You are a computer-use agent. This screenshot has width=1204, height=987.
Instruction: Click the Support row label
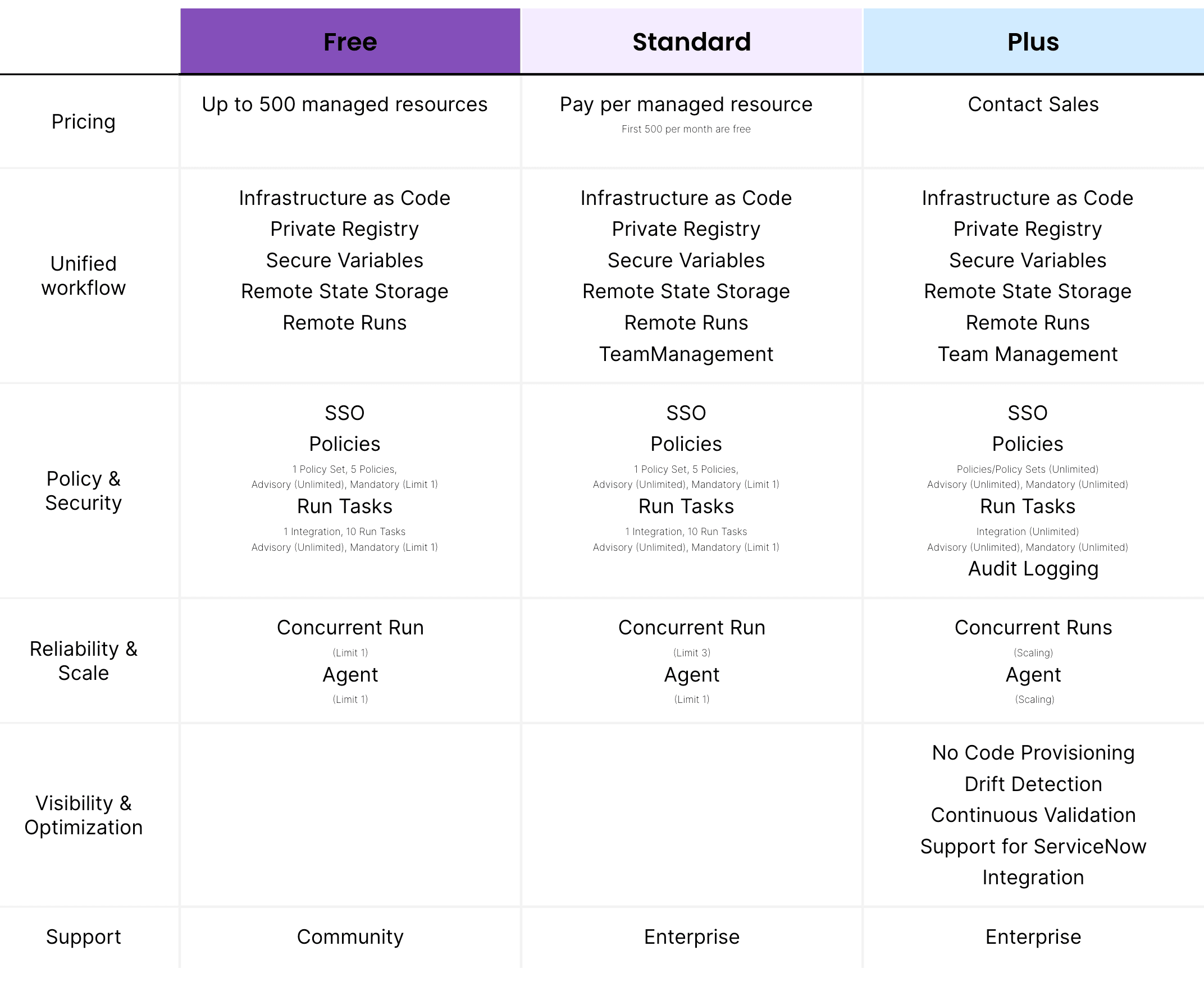click(83, 936)
